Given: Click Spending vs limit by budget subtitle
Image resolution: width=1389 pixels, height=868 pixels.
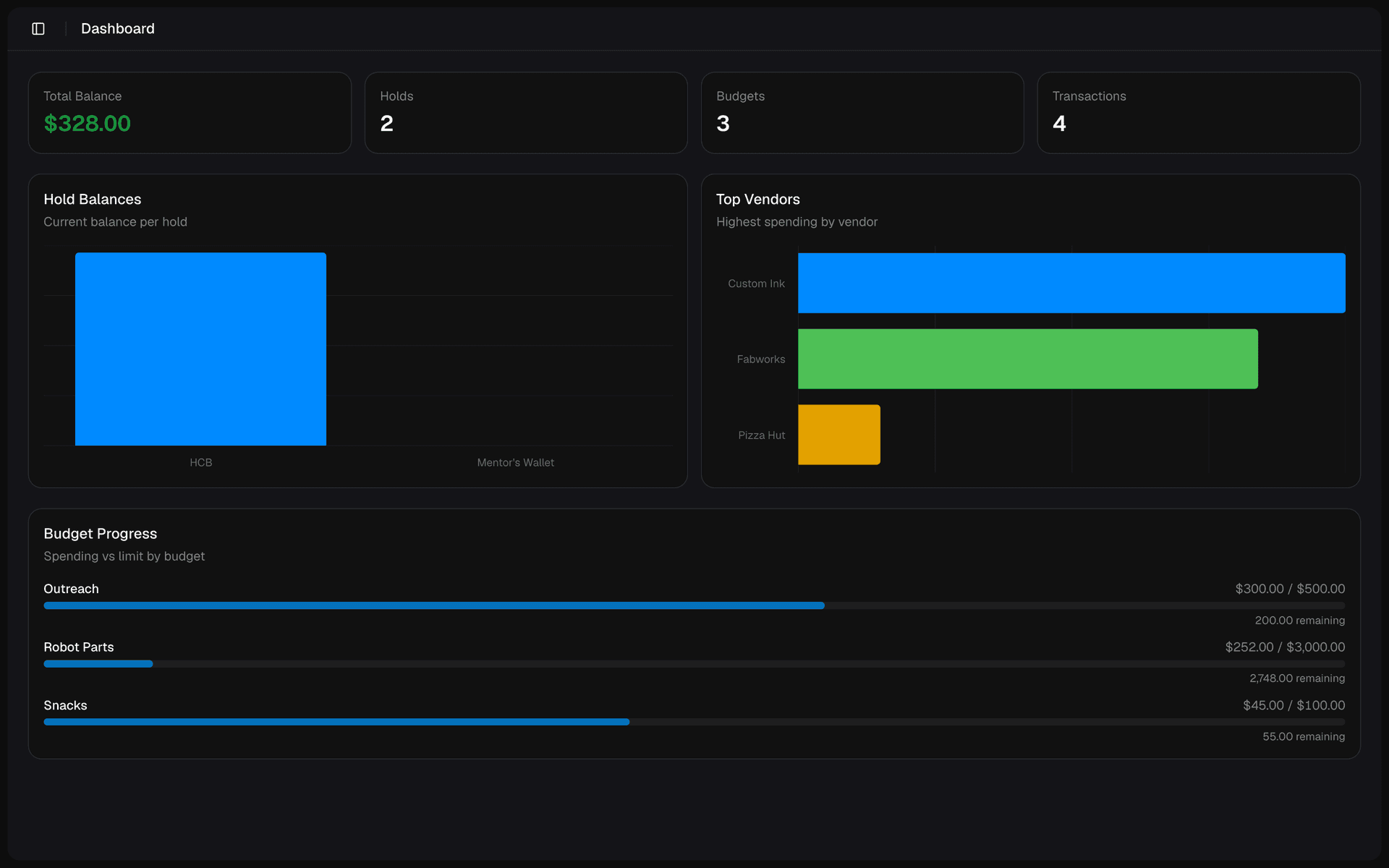Looking at the screenshot, I should (x=124, y=556).
